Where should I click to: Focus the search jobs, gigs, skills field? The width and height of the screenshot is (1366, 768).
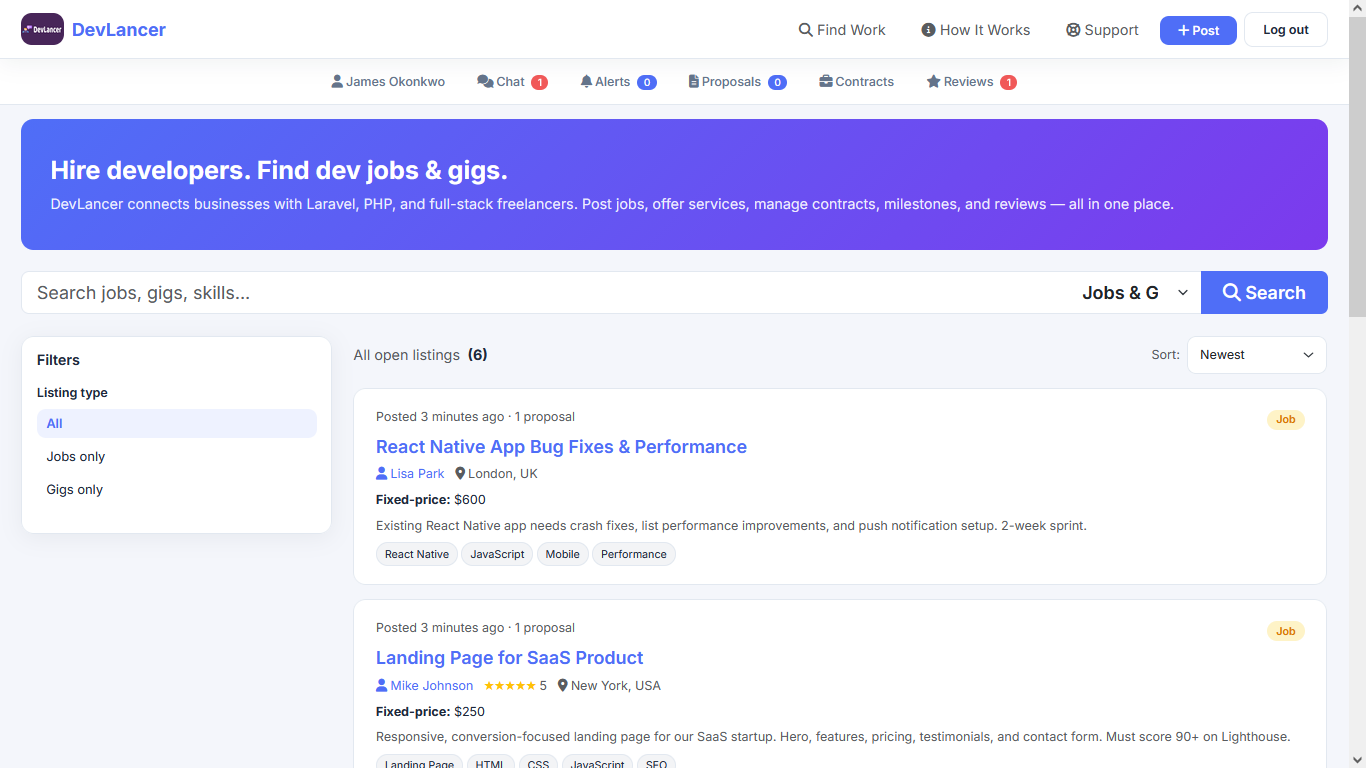point(545,293)
